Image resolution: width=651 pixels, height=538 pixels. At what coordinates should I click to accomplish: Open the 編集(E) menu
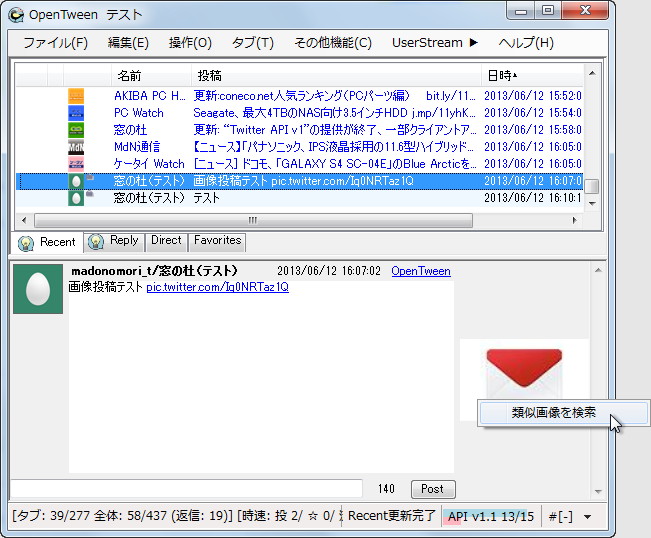pos(128,43)
